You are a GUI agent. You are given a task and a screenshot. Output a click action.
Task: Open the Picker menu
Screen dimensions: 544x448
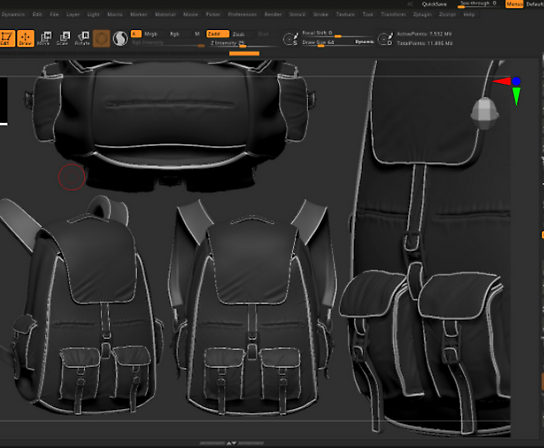coord(213,14)
